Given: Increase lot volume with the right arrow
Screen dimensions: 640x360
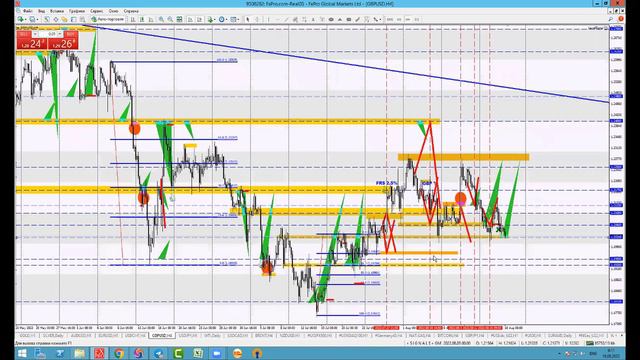Looking at the screenshot, I should 60,34.
